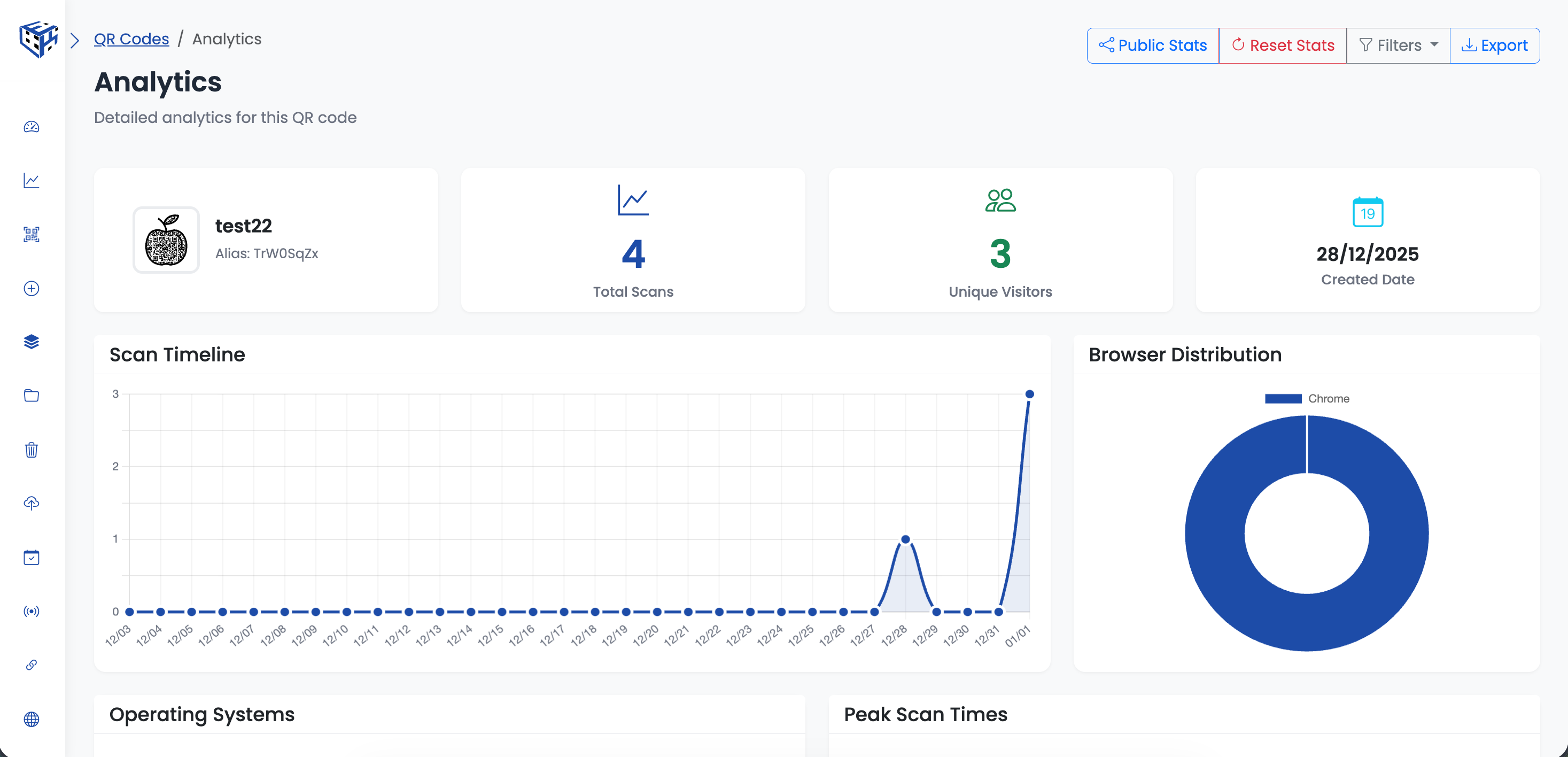Open the trash icon in sidebar

30,450
